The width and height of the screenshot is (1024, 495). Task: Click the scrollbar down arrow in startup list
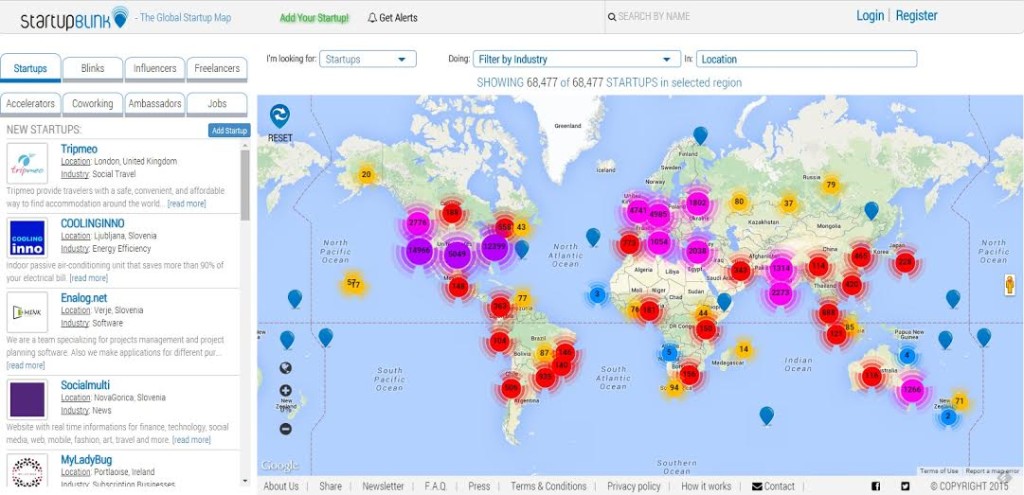tap(245, 481)
